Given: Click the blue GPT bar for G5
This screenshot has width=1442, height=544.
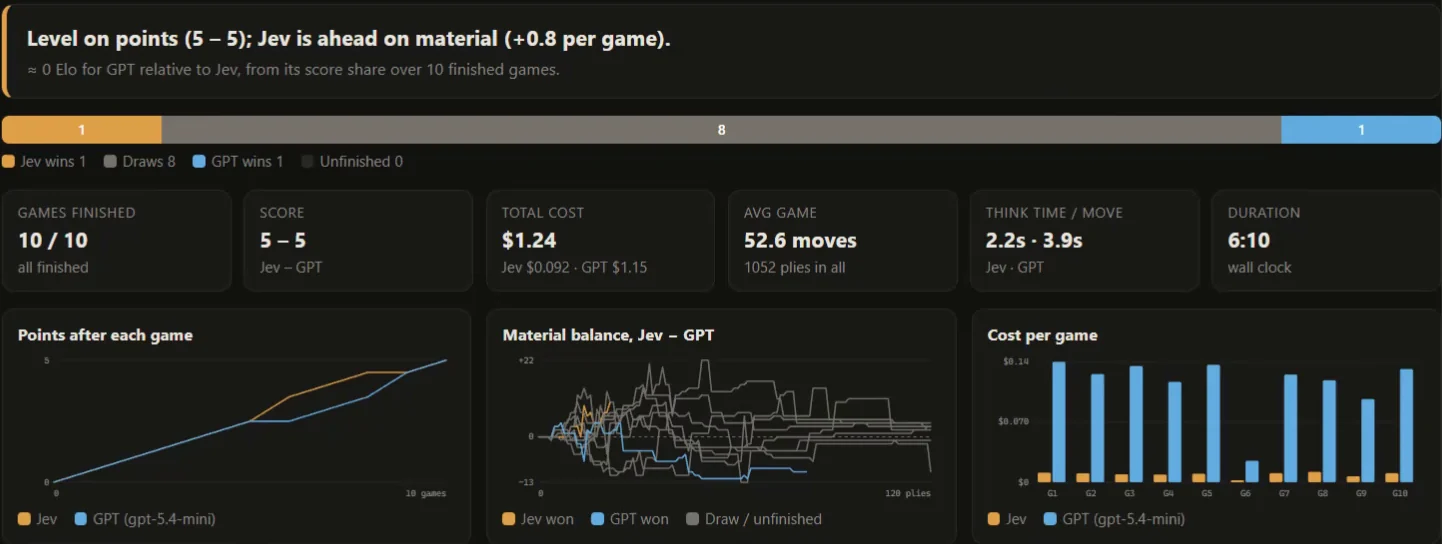Looking at the screenshot, I should 1213,423.
